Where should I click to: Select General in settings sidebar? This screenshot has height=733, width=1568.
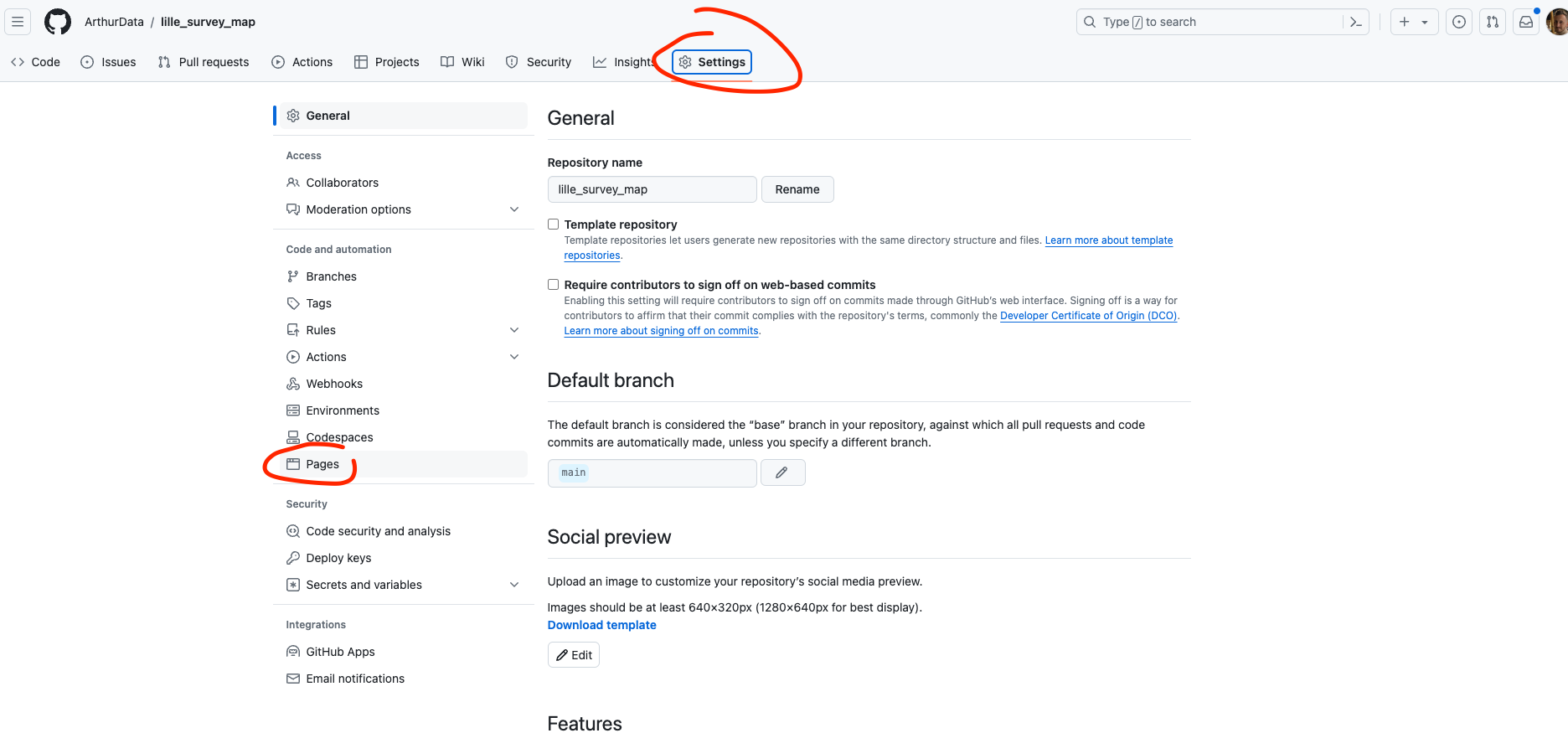coord(403,116)
